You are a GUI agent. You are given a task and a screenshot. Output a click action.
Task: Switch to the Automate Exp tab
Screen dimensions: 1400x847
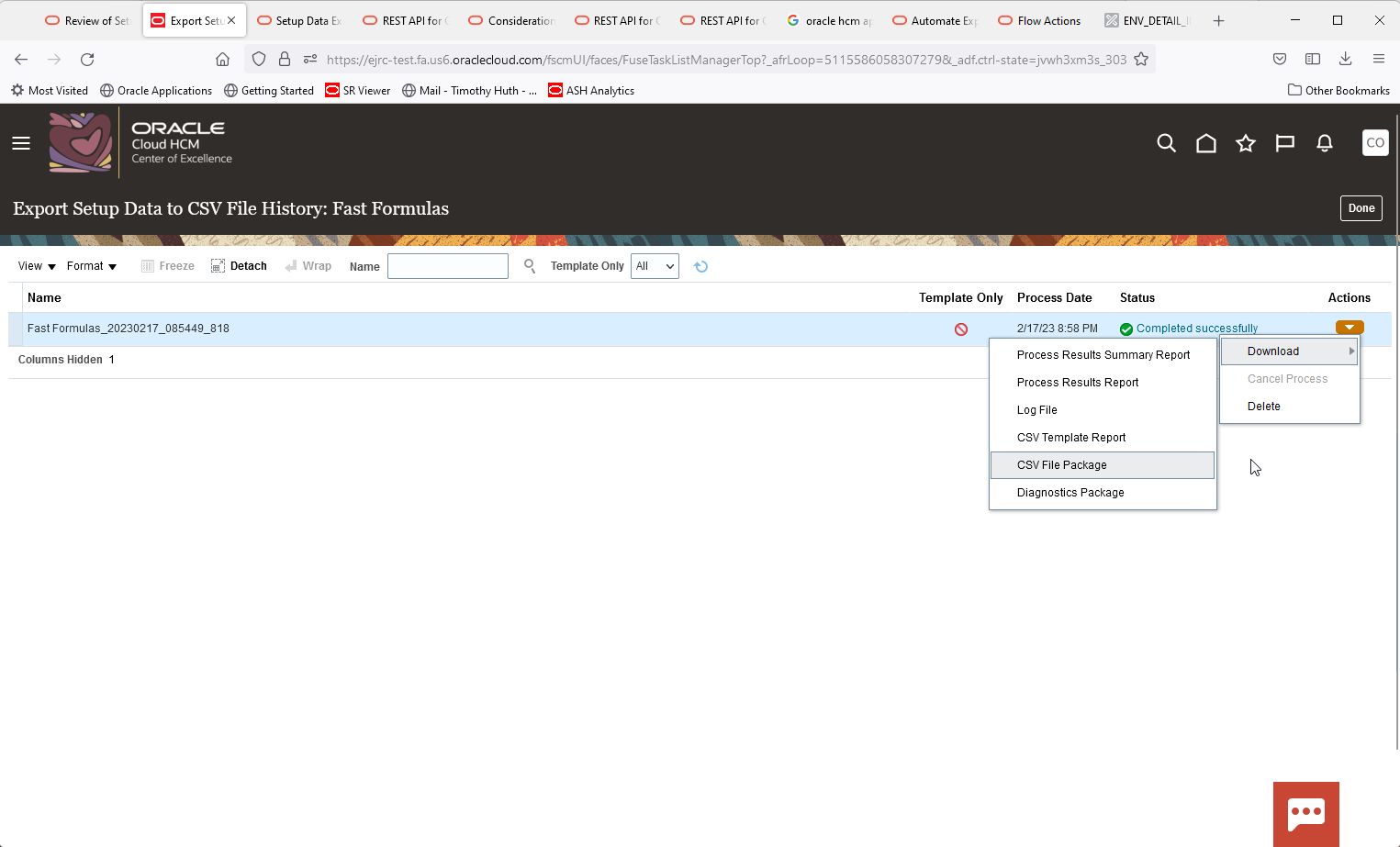tap(935, 20)
